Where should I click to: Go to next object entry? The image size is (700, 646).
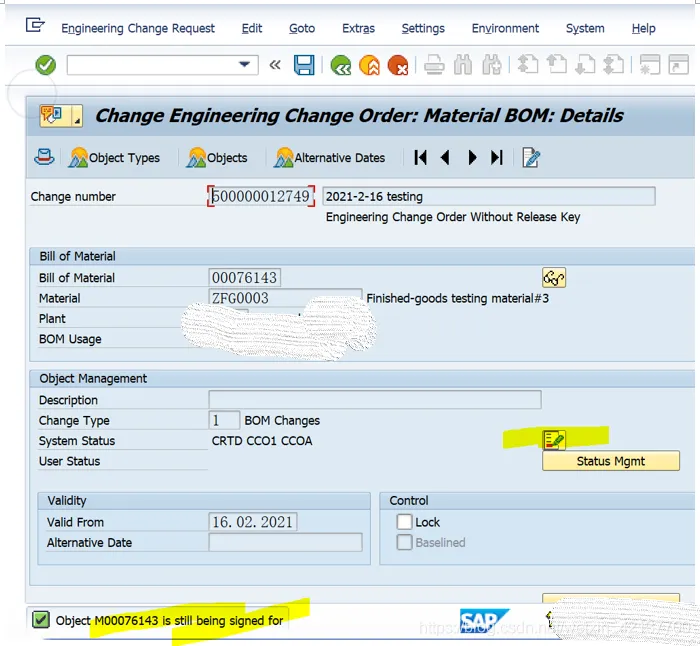pos(472,158)
